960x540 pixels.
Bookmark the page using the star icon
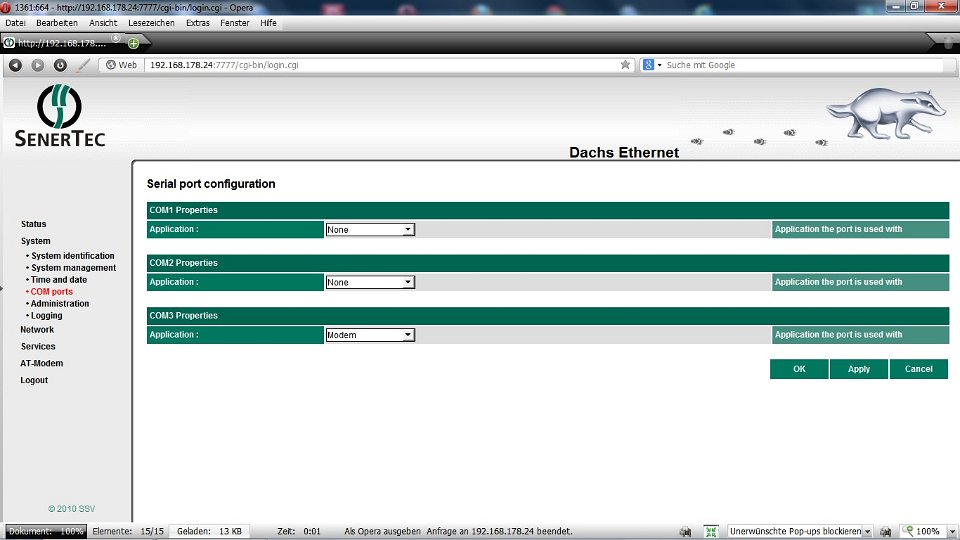point(626,65)
